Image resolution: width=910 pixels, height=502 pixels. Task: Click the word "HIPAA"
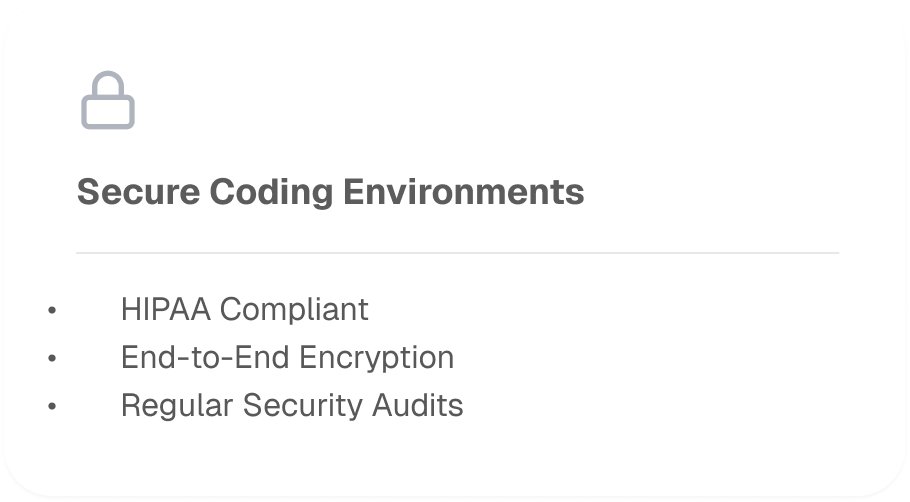tap(166, 309)
